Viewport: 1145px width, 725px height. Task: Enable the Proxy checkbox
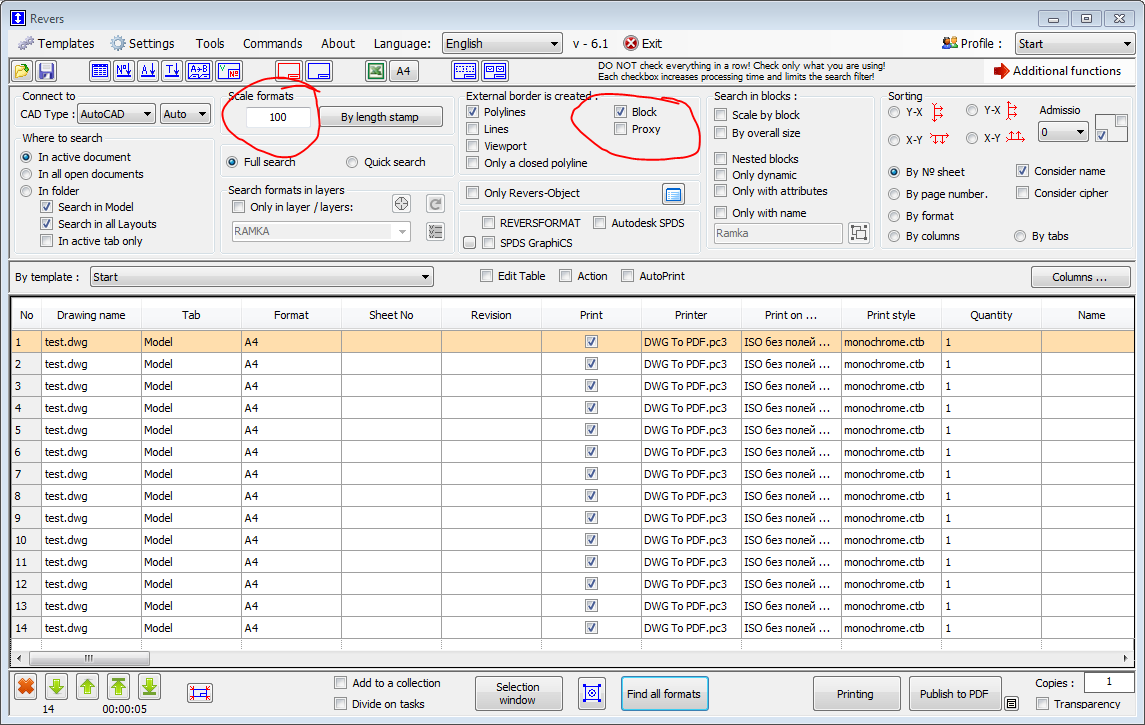(621, 129)
